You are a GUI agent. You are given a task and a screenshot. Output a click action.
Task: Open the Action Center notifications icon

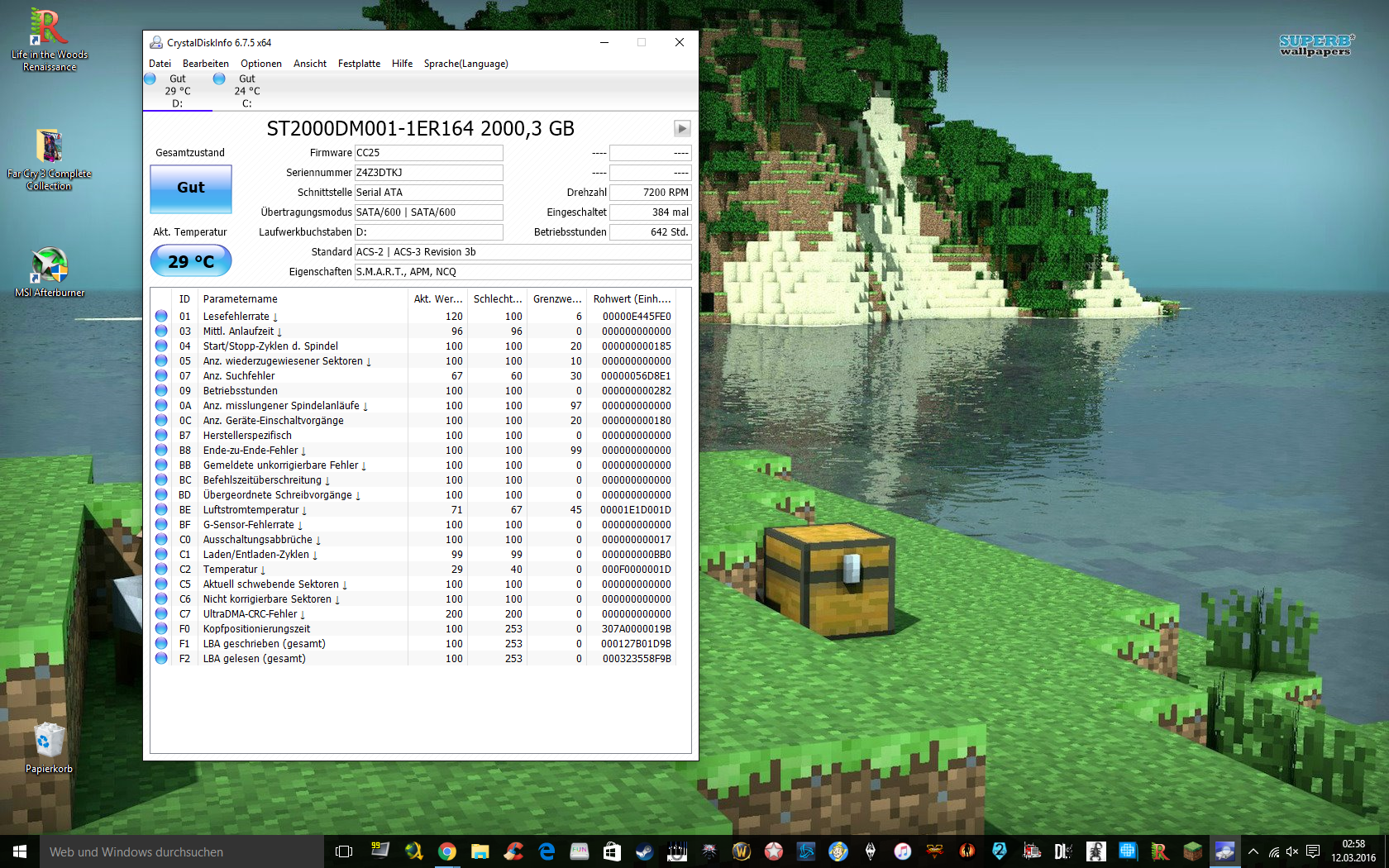point(1313,851)
